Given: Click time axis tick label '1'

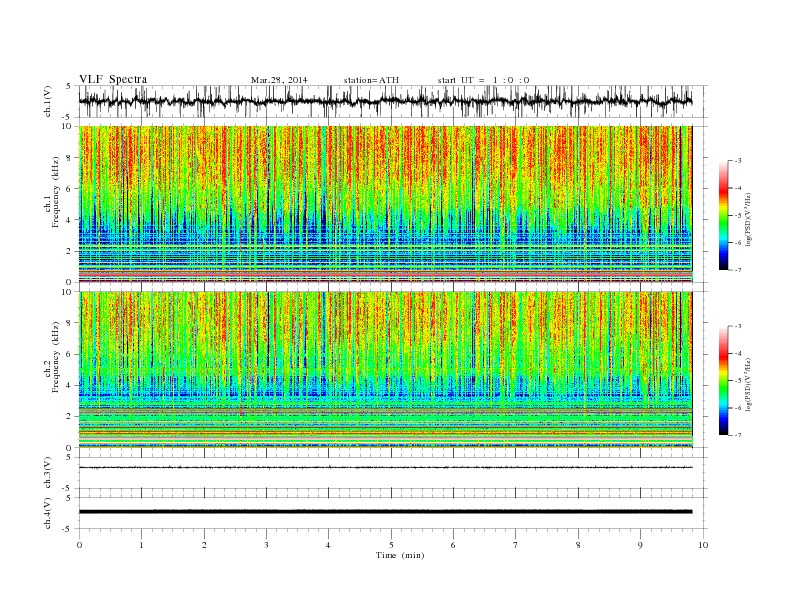Looking at the screenshot, I should (141, 545).
